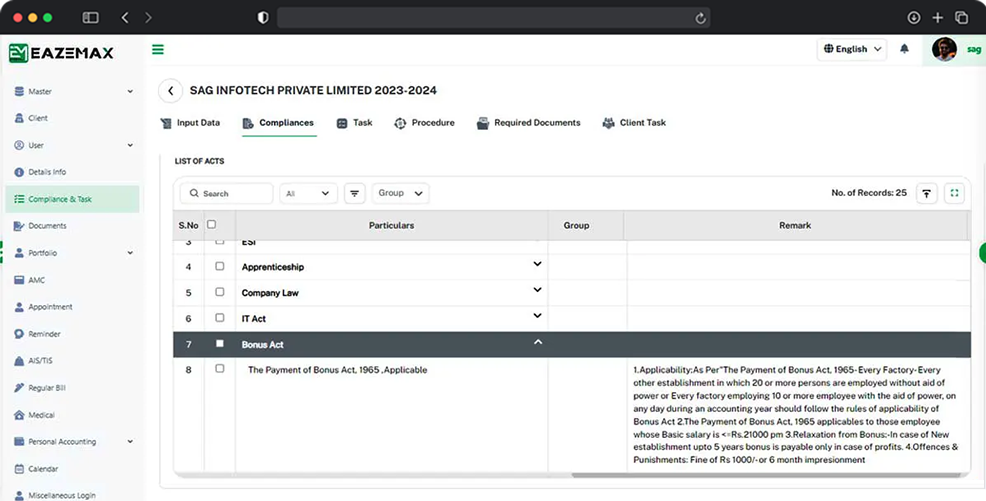Click the browser address bar
Image resolution: width=986 pixels, height=501 pixels.
pos(494,18)
